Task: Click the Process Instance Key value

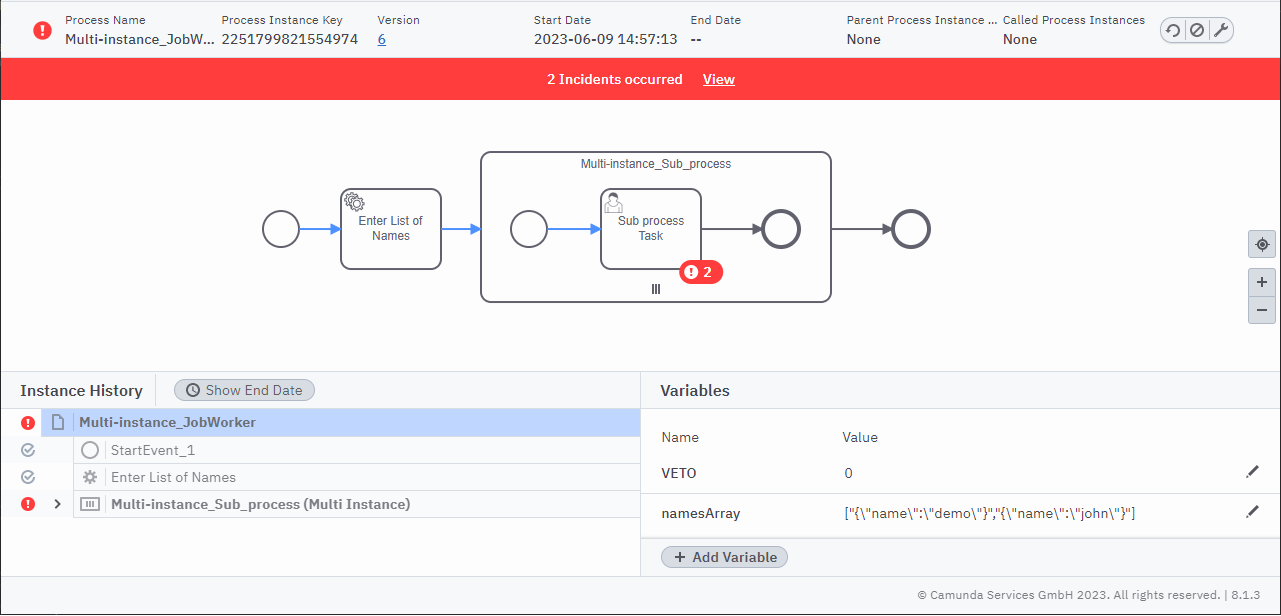Action: click(290, 39)
